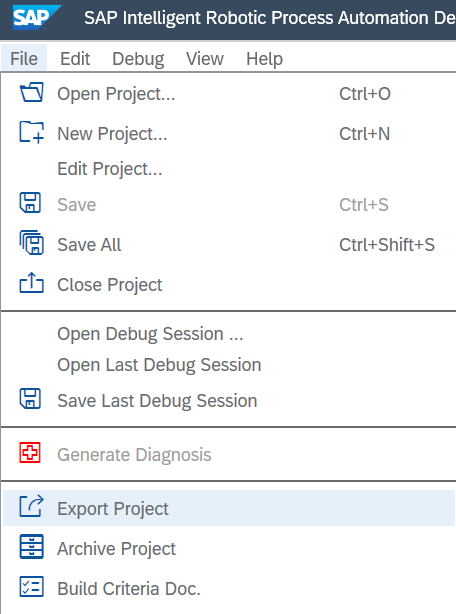
Task: Open the Help menu
Action: (264, 59)
